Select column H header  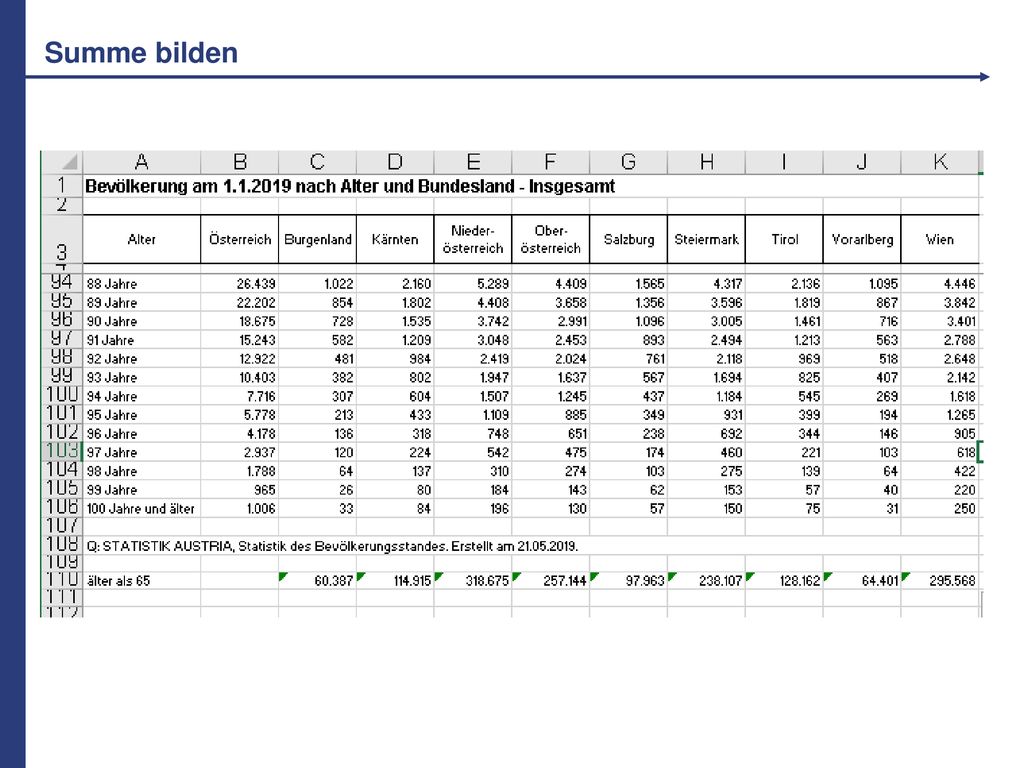click(706, 162)
